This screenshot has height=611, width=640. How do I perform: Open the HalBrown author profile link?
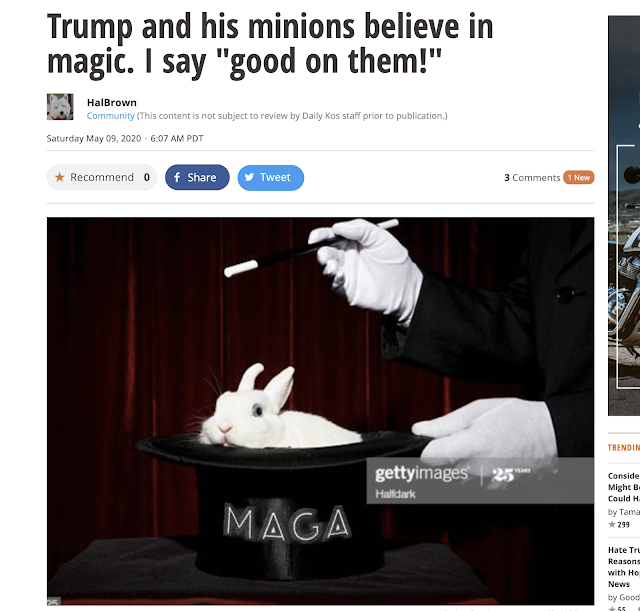[x=111, y=102]
